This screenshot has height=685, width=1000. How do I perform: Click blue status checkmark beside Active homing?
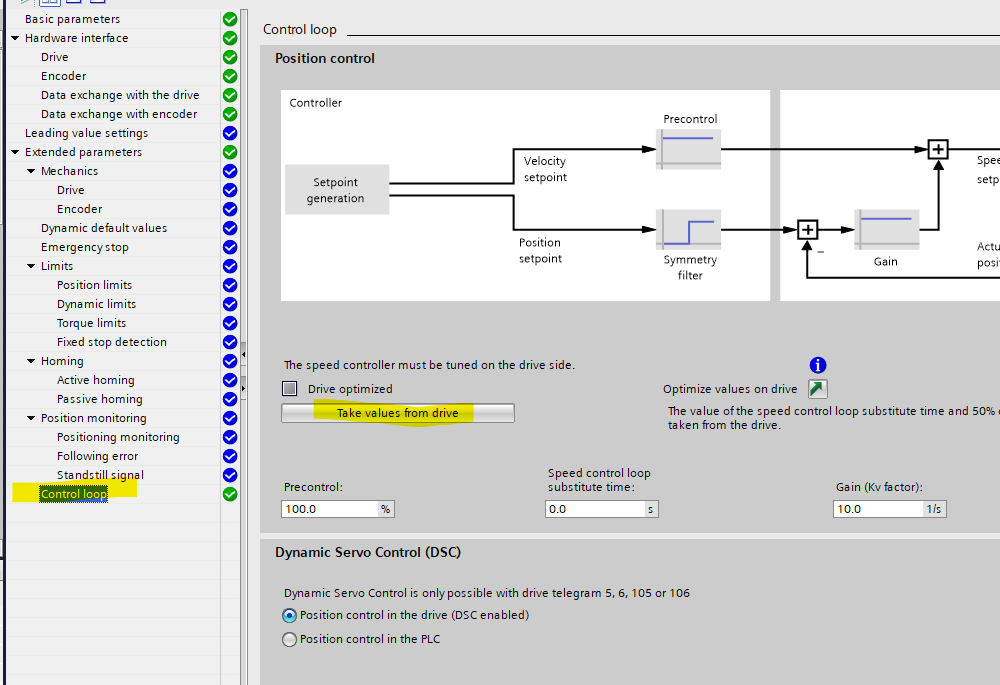230,379
